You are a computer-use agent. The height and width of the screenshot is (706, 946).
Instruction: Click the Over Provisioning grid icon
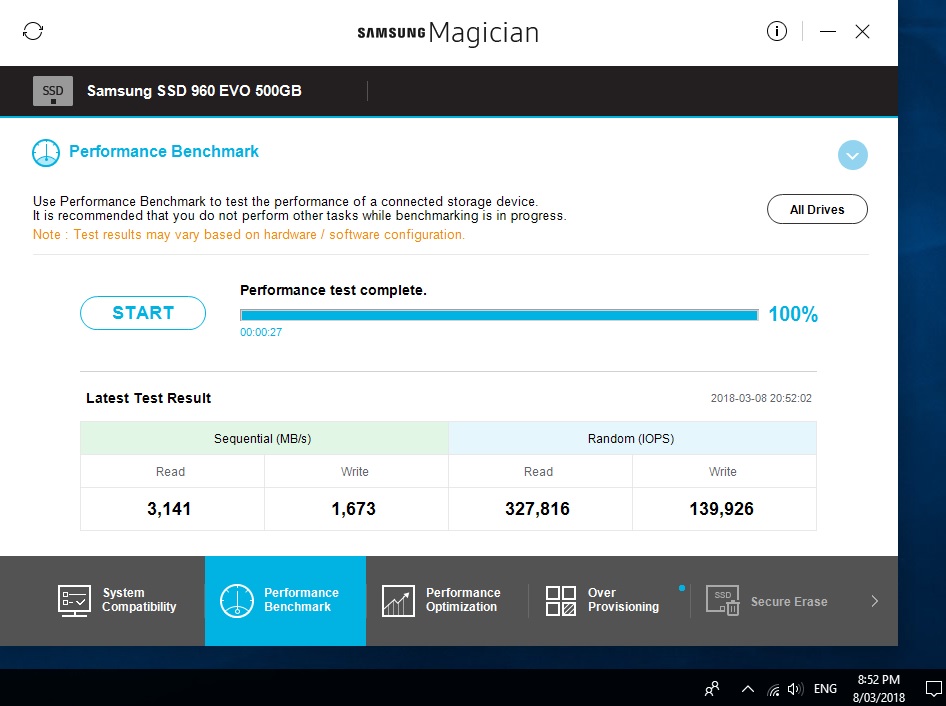pos(560,601)
